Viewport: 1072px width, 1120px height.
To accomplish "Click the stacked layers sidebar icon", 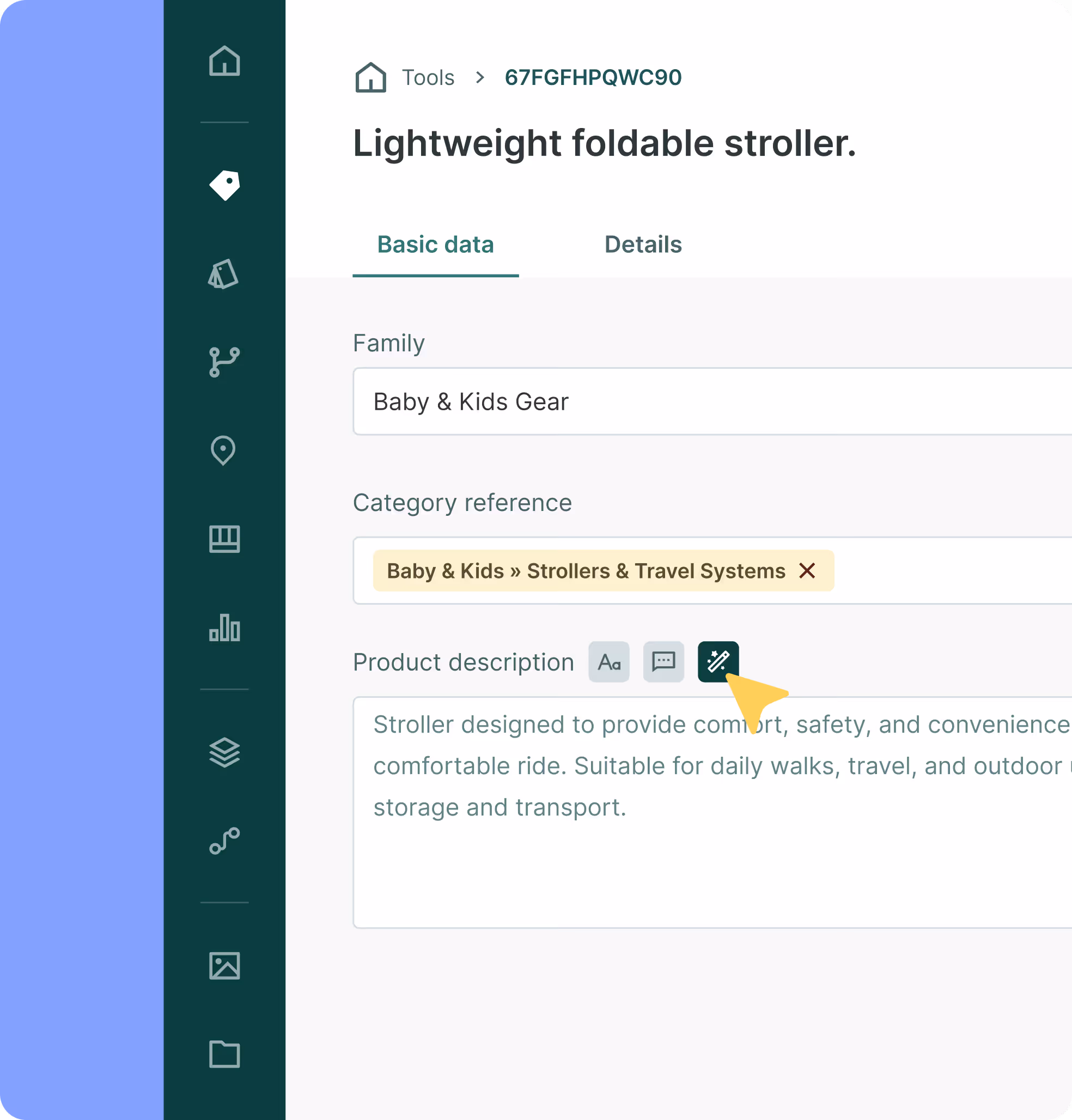I will (224, 753).
